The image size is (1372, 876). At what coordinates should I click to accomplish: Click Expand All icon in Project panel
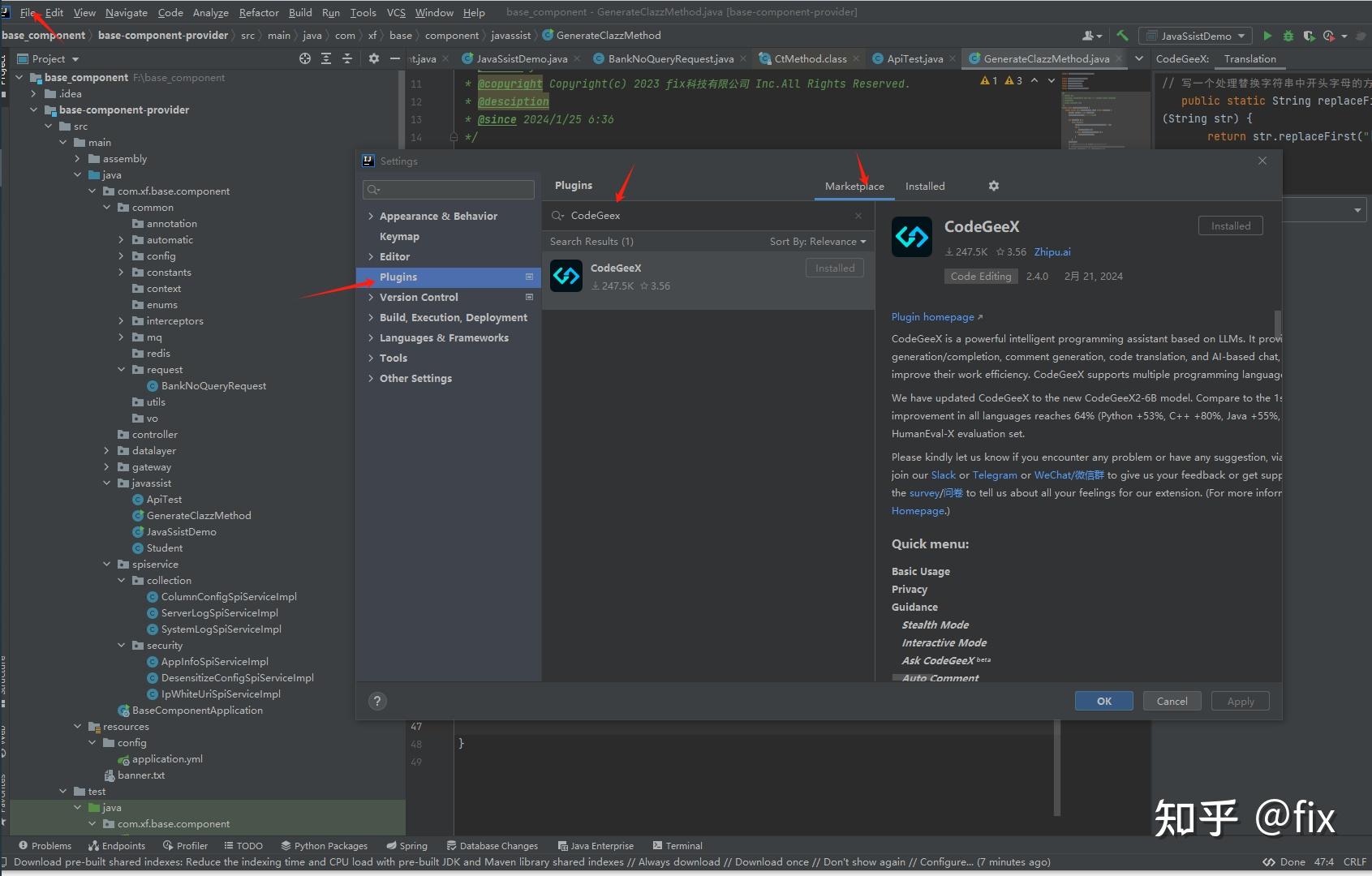coord(326,58)
